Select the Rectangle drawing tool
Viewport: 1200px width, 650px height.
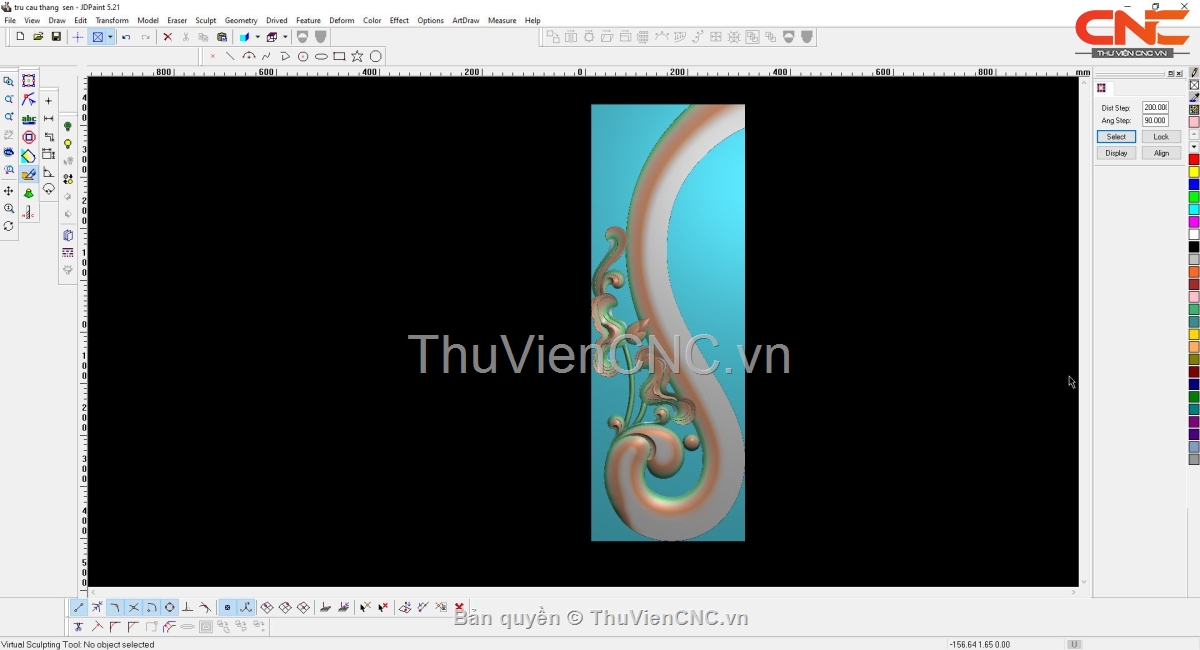click(x=339, y=56)
